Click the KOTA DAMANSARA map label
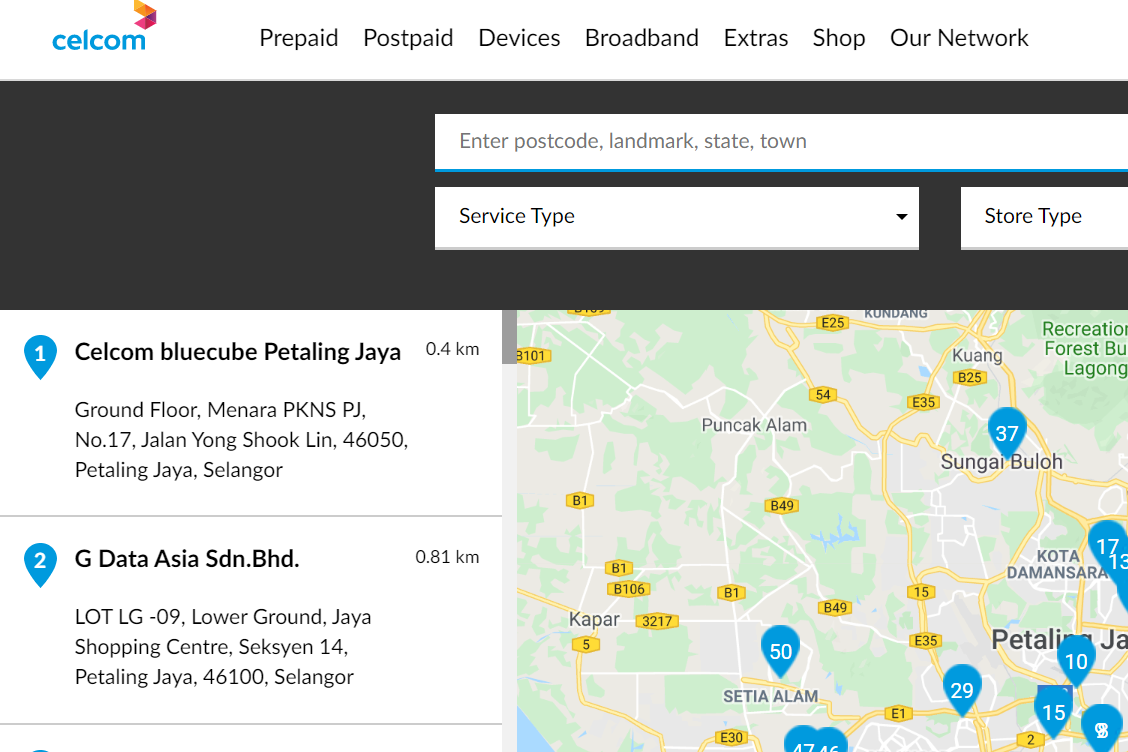The height and width of the screenshot is (752, 1128). (x=1057, y=565)
